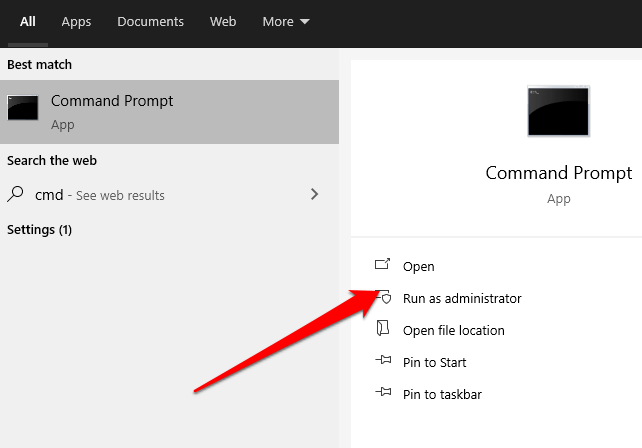Click the large Command Prompt preview icon
642x448 pixels.
[558, 111]
